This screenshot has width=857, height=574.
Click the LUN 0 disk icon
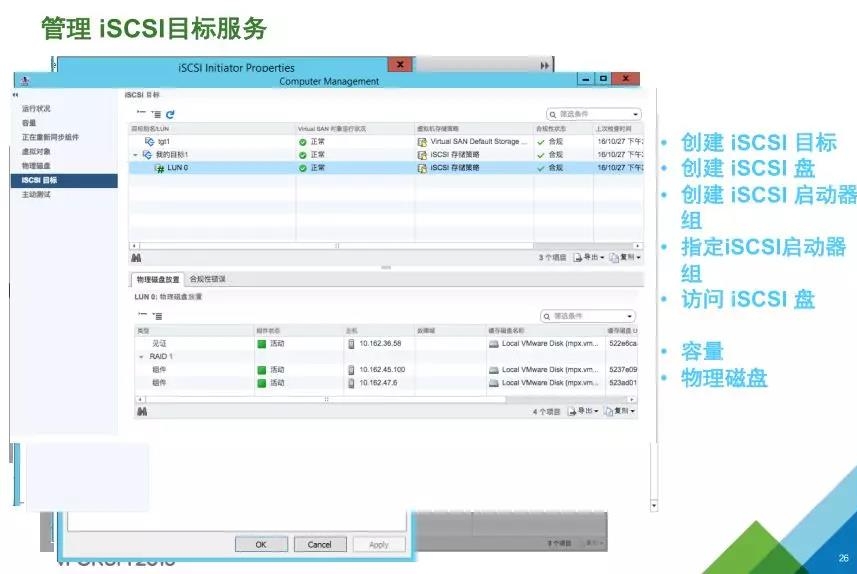click(159, 168)
